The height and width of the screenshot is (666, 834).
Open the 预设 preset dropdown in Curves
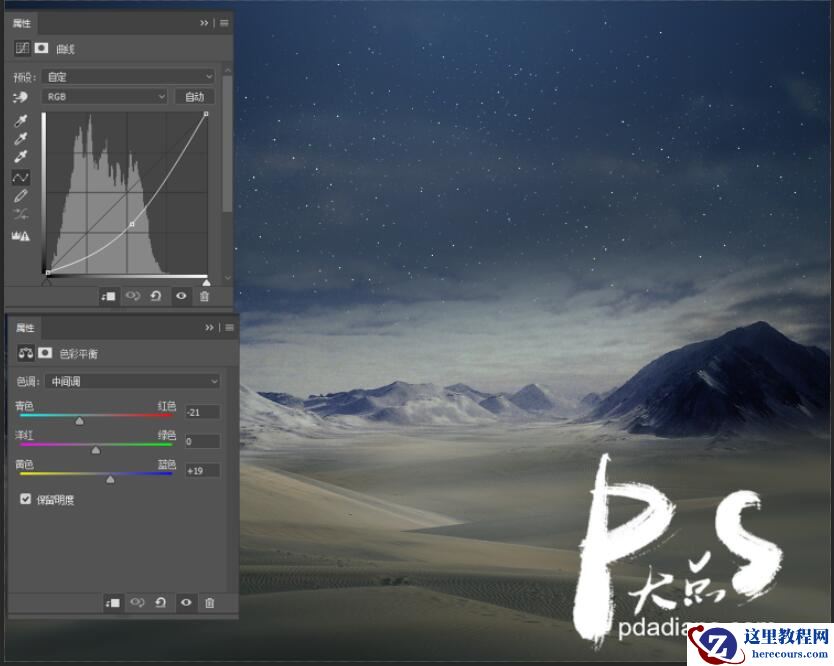130,76
